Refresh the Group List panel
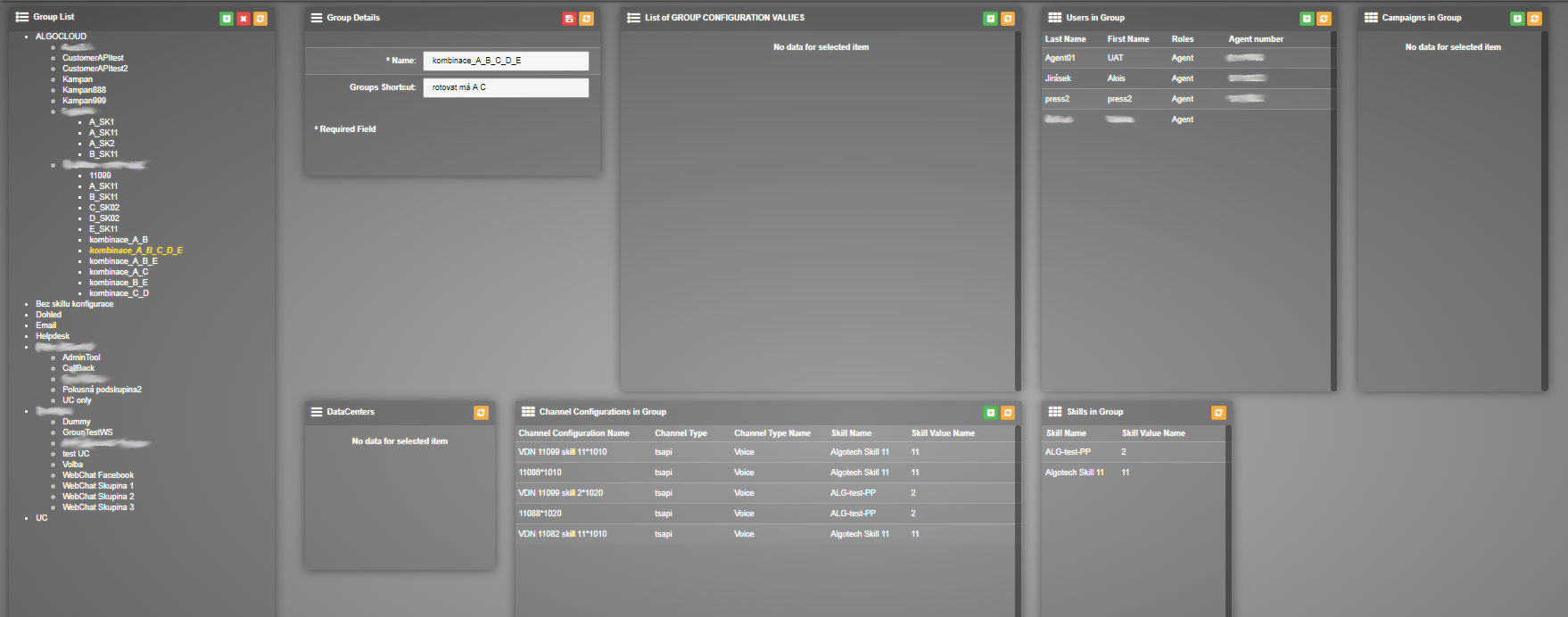This screenshot has height=617, width=1568. (260, 19)
